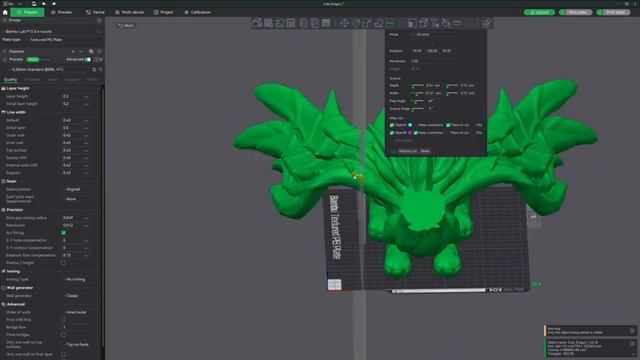Select the Scale tool in the toolbar
Image resolution: width=640 pixels, height=360 pixels.
367,23
